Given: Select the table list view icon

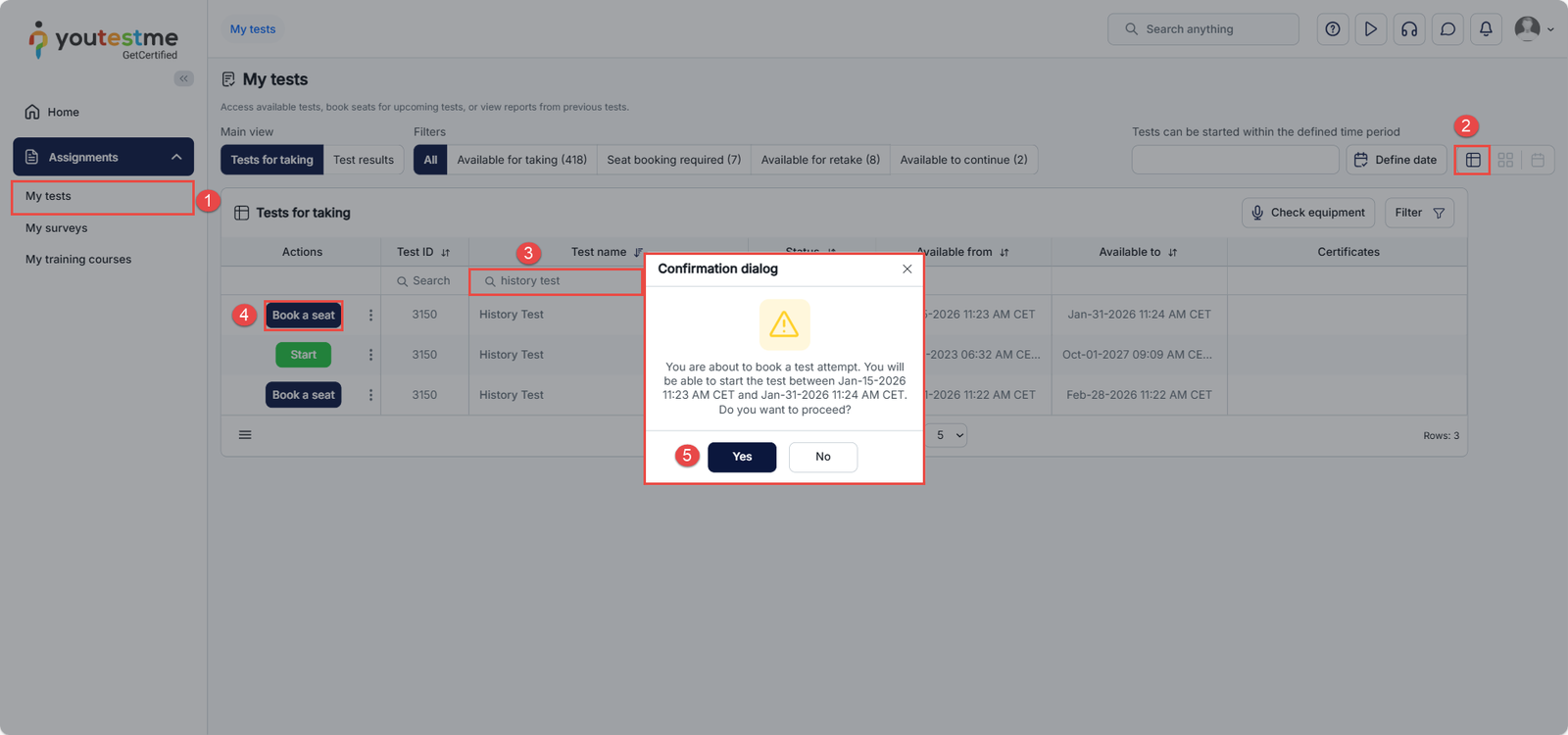Looking at the screenshot, I should (x=1473, y=160).
